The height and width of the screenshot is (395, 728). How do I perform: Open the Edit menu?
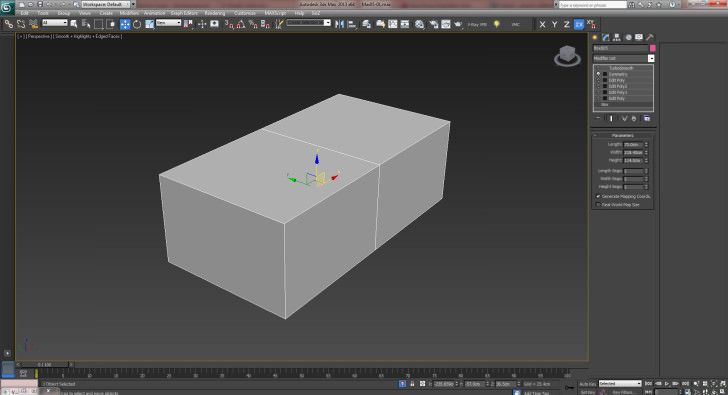tap(24, 13)
